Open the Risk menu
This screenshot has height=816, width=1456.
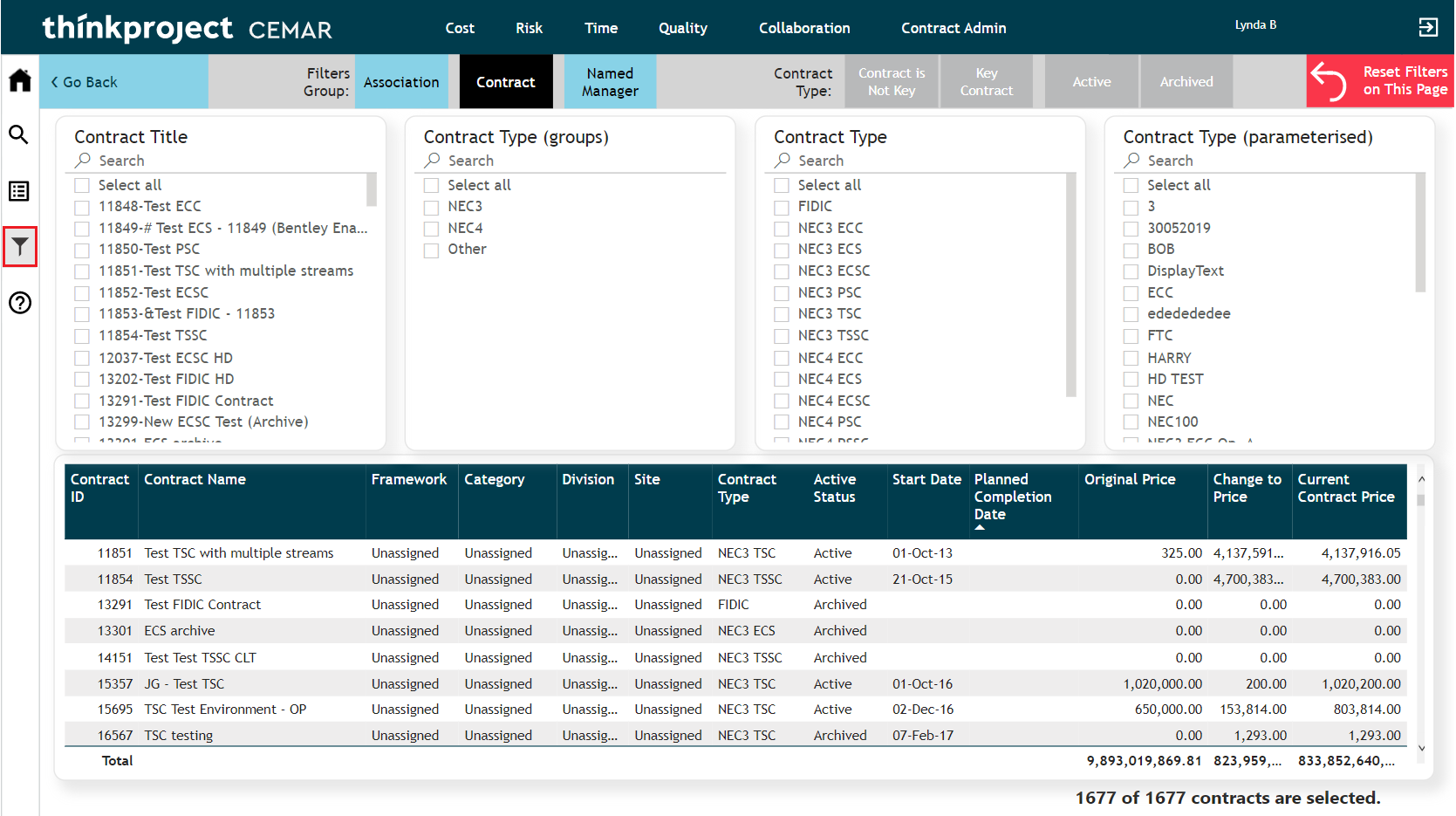pos(529,28)
